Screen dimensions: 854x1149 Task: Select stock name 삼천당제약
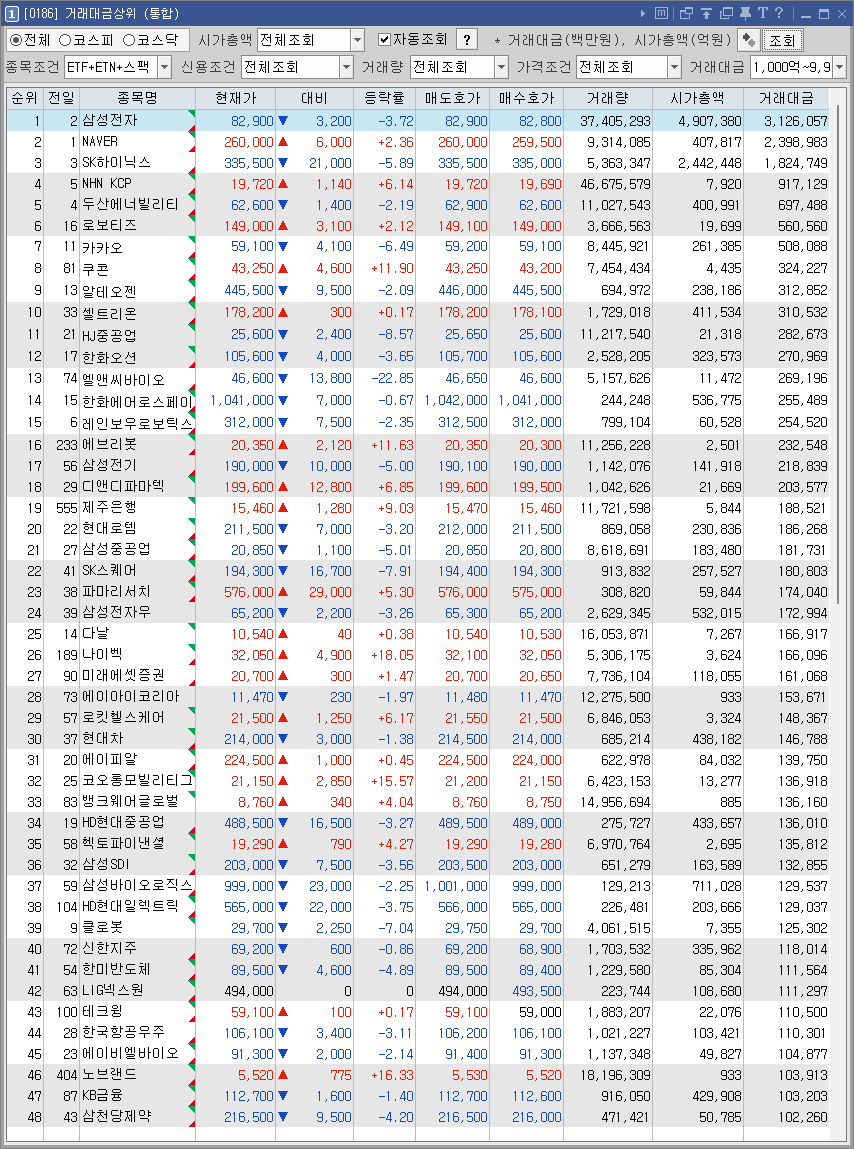[117, 1116]
